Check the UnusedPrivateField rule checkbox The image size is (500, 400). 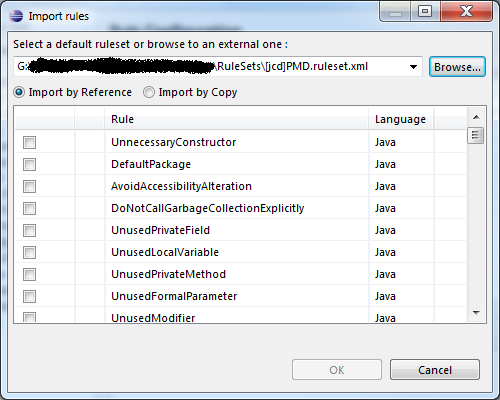click(29, 230)
